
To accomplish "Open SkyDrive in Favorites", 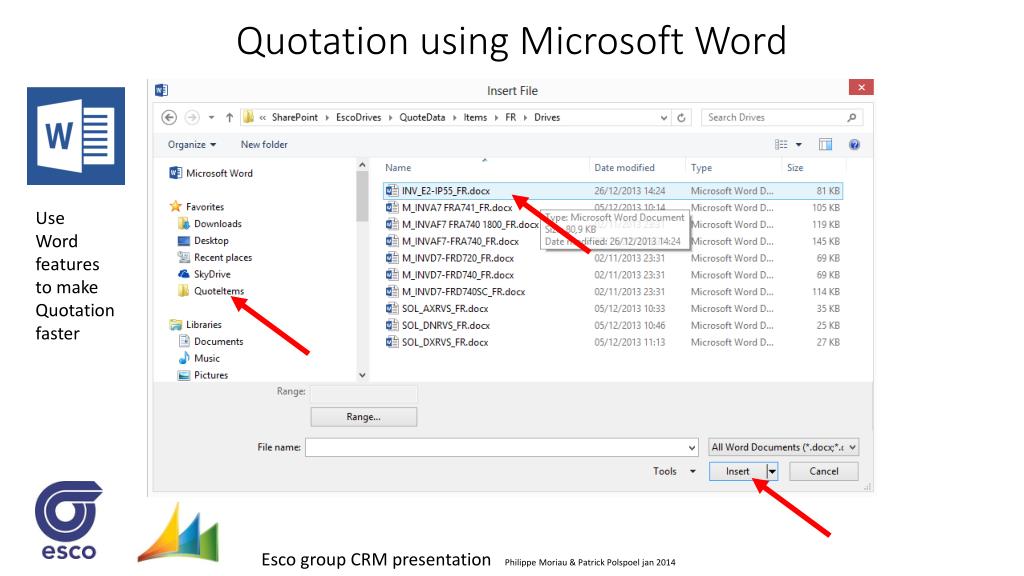I will (204, 274).
